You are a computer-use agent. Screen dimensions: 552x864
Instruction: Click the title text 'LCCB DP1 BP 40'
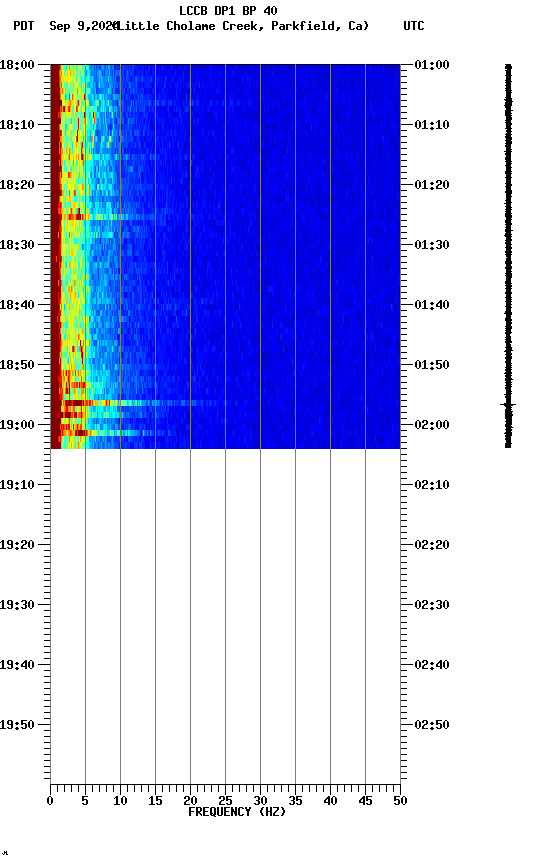tap(228, 10)
